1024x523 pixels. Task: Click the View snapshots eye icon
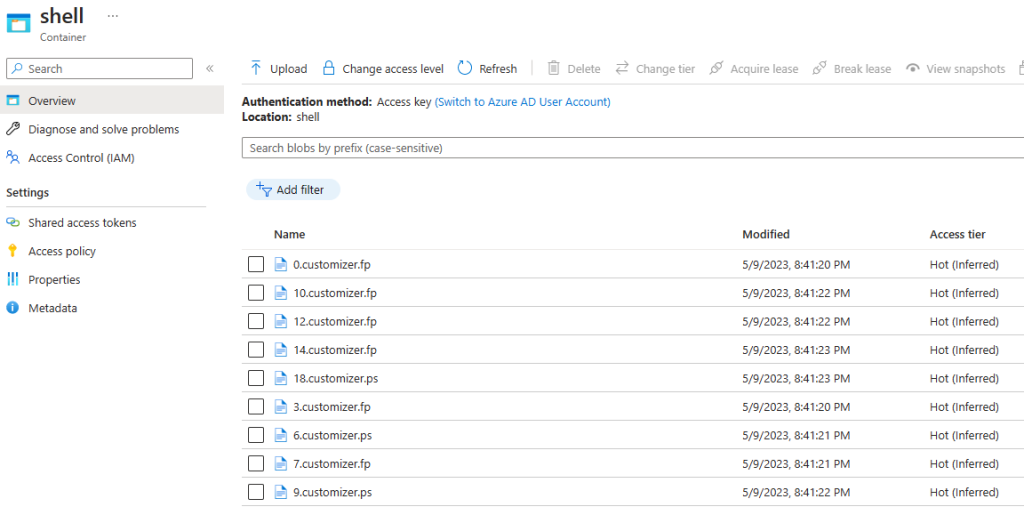(912, 69)
